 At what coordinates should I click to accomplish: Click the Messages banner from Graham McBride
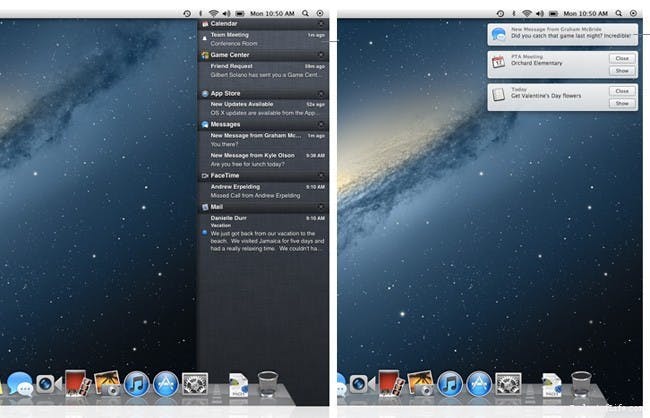(563, 34)
